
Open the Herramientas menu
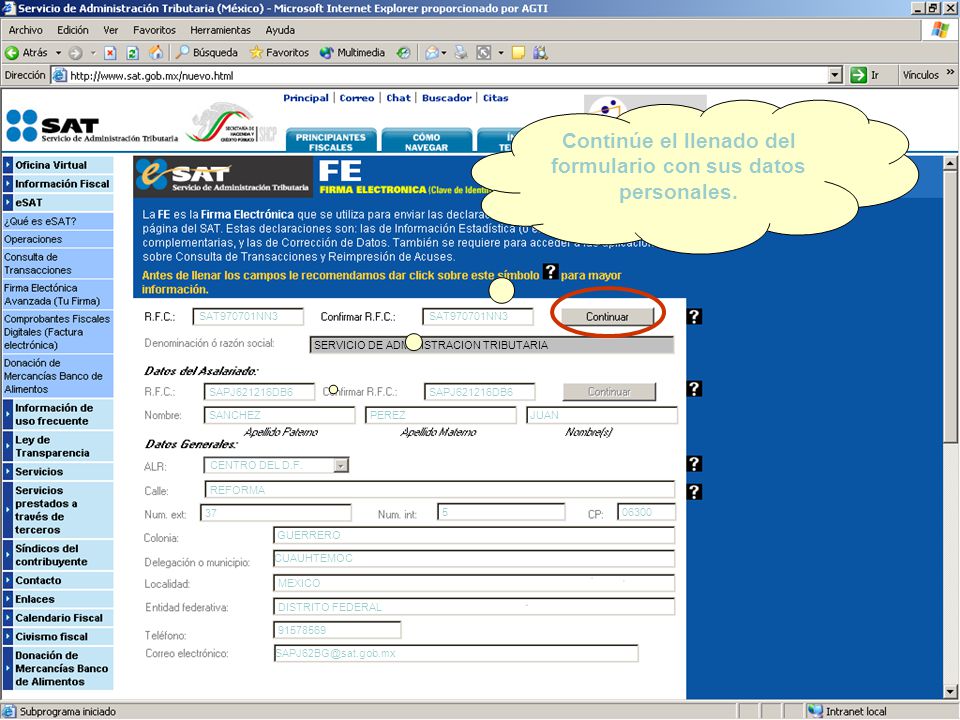[220, 30]
